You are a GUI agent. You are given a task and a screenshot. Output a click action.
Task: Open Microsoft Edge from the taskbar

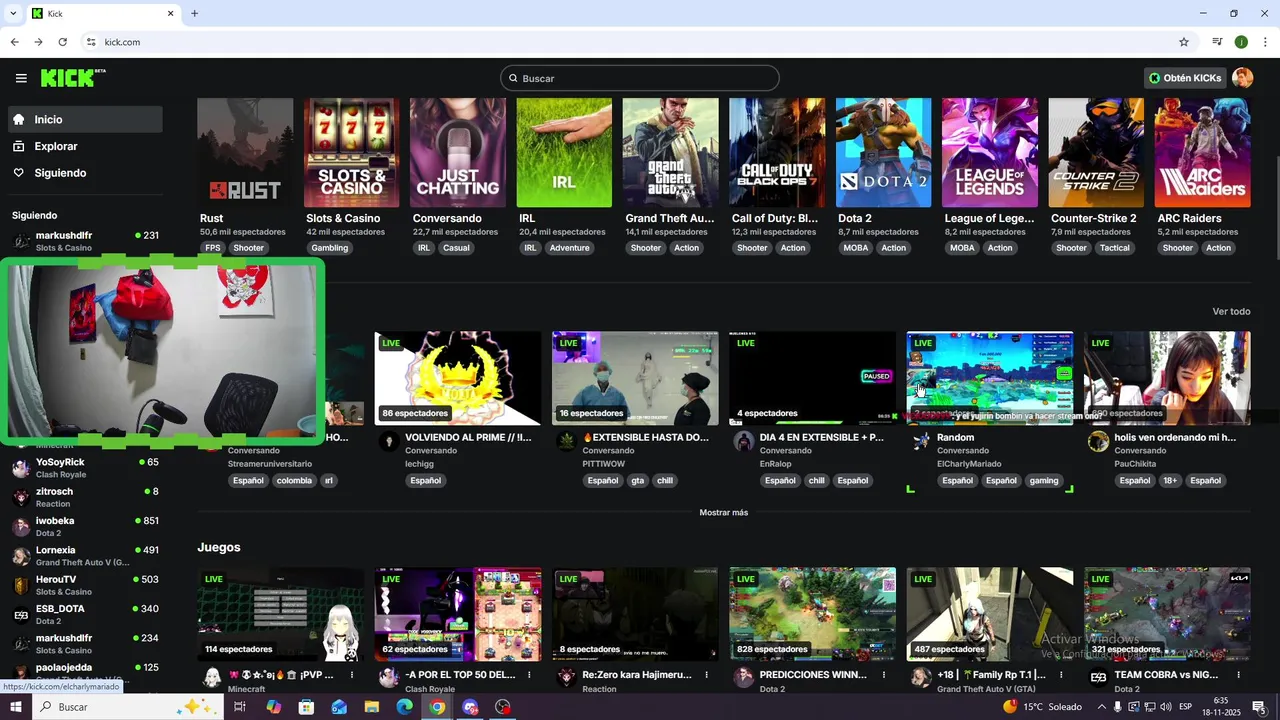(x=404, y=707)
